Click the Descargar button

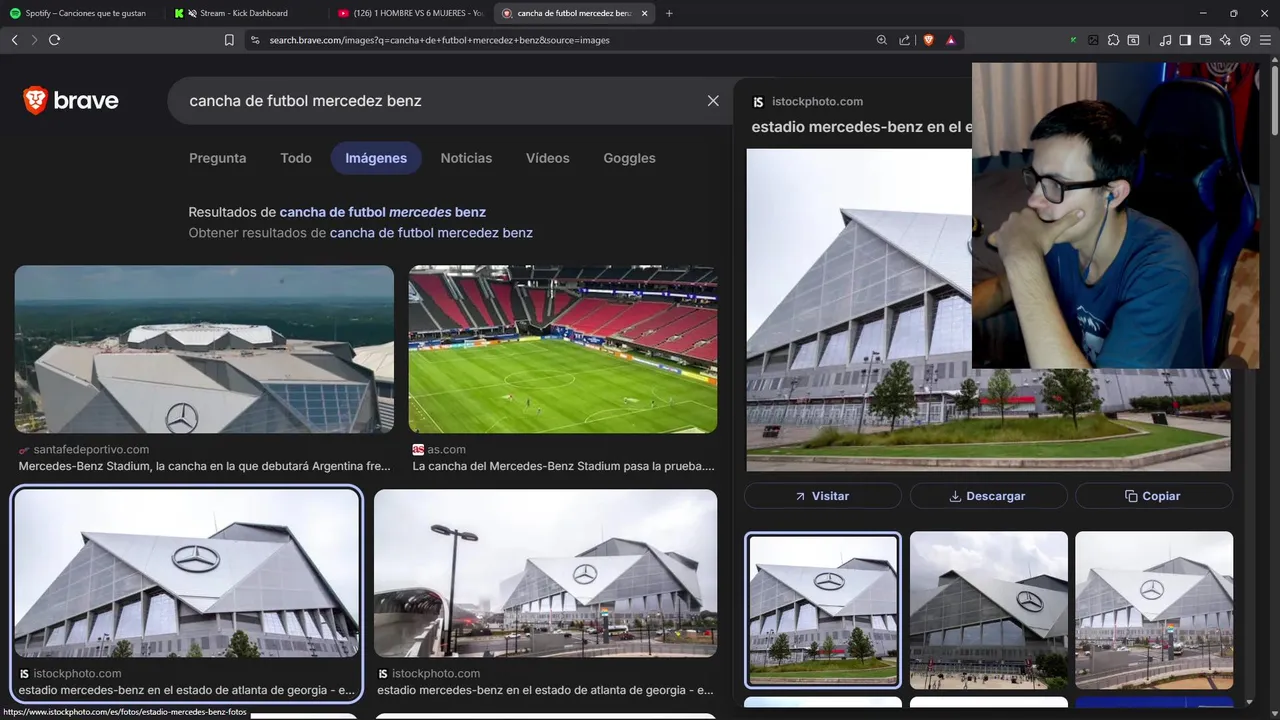pyautogui.click(x=988, y=496)
